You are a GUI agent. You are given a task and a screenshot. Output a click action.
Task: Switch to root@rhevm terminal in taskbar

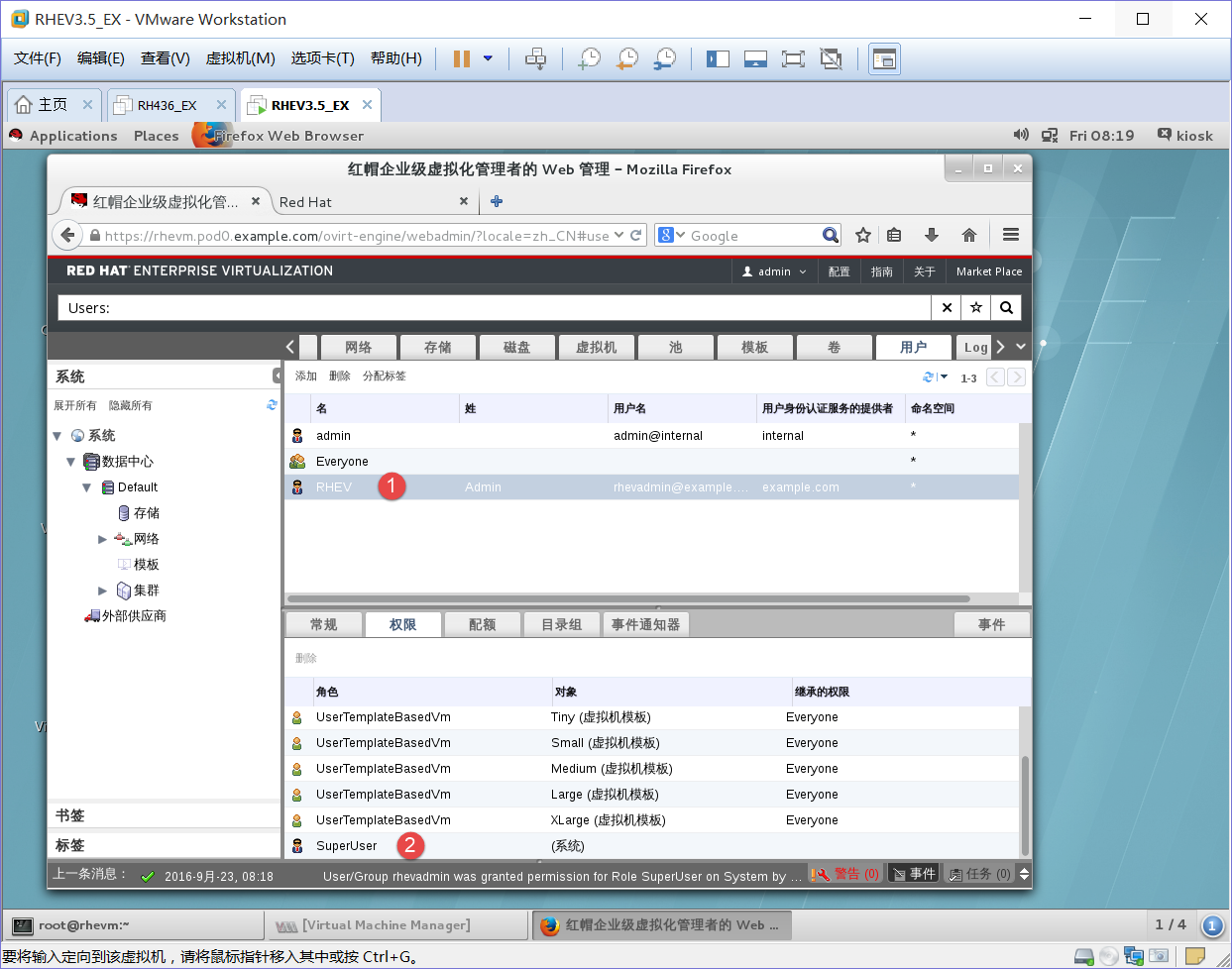[136, 925]
